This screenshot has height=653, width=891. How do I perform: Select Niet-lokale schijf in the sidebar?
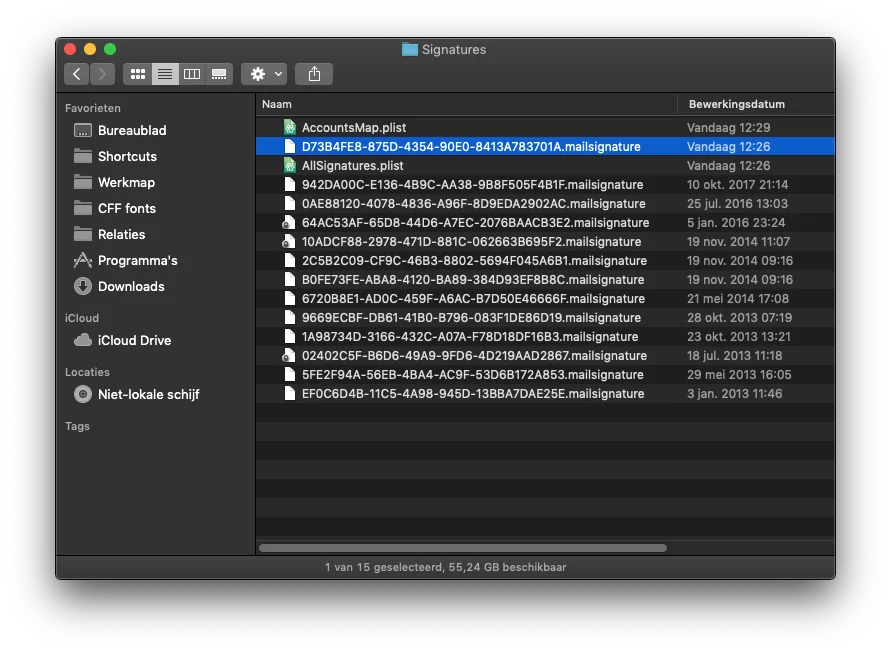137,394
